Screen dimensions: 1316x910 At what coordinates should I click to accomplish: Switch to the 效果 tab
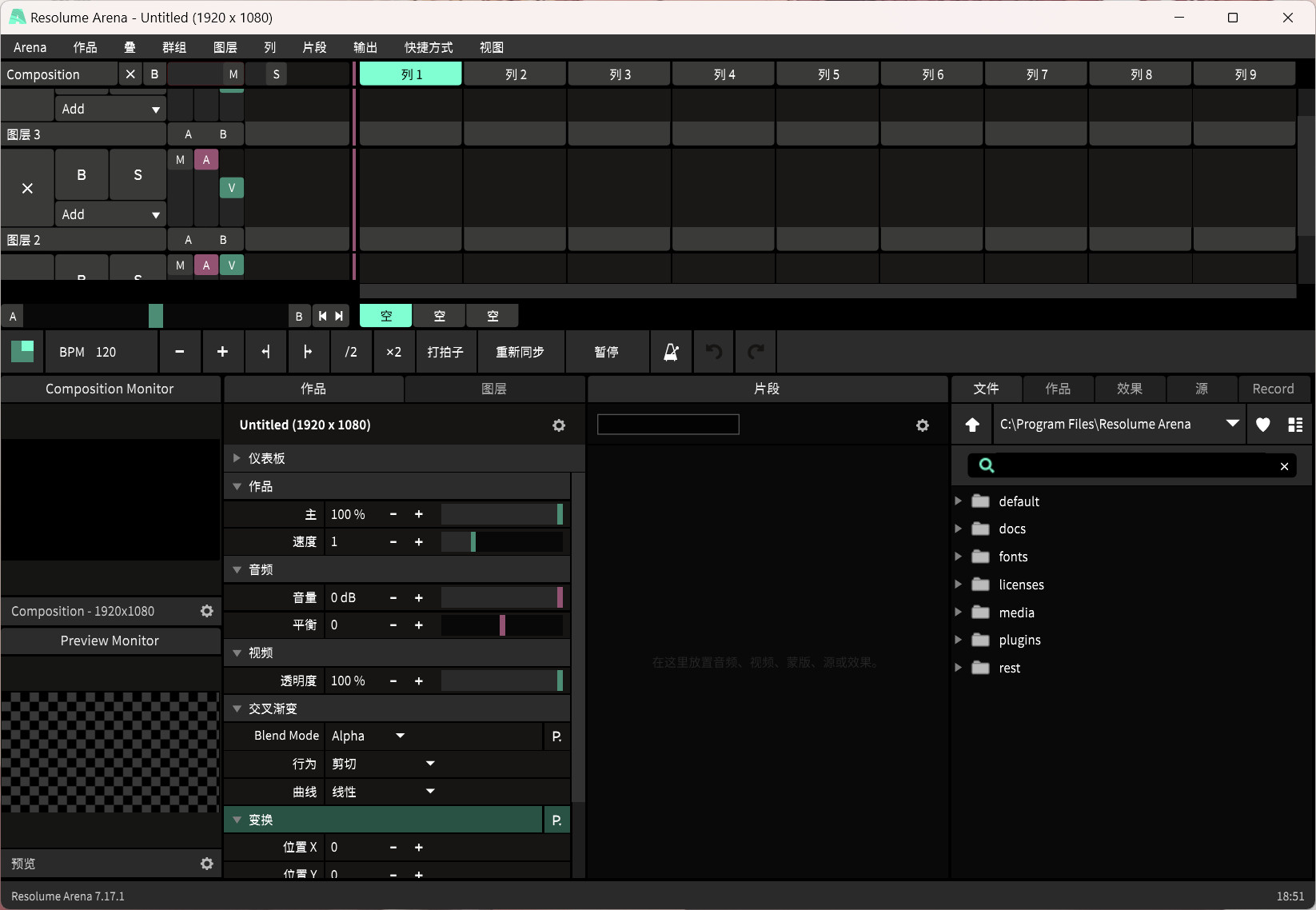point(1130,389)
